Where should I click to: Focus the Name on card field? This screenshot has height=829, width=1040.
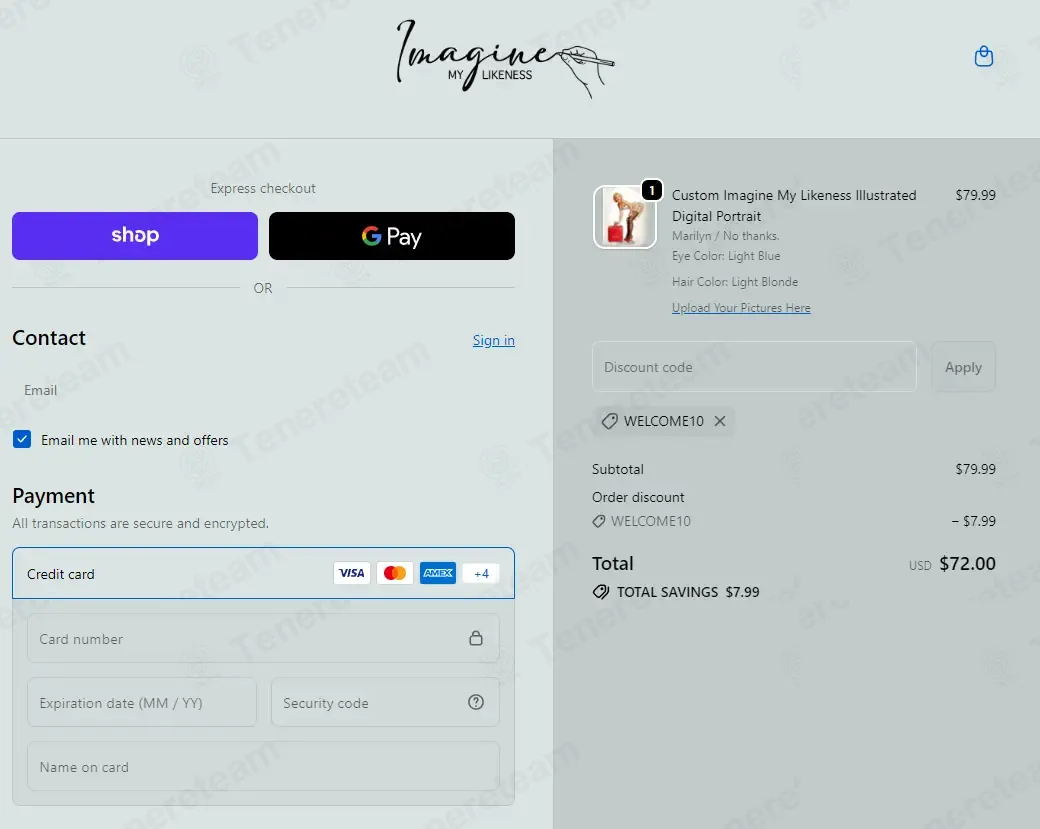(x=263, y=766)
